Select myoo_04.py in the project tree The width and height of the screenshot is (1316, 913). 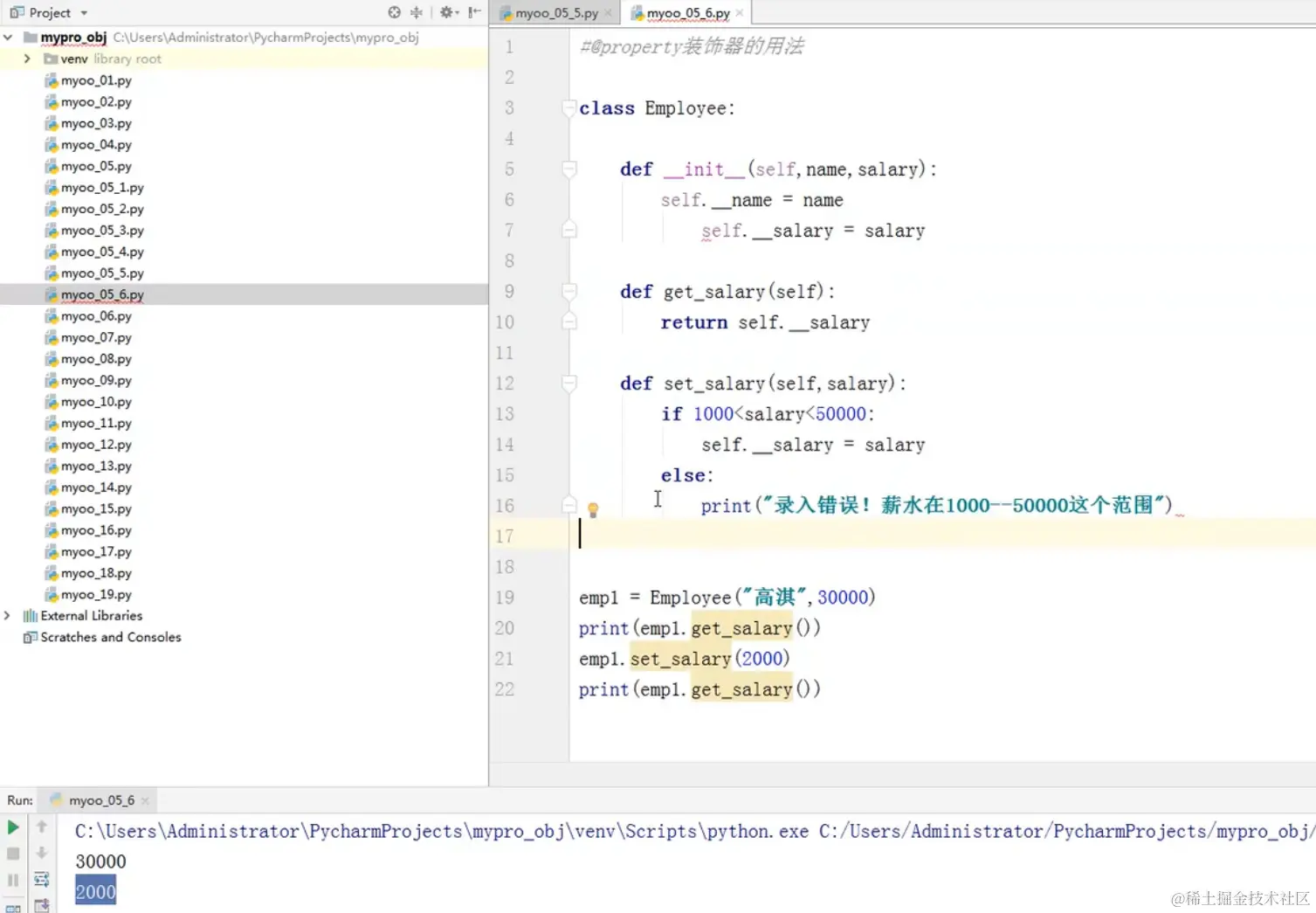coord(96,145)
